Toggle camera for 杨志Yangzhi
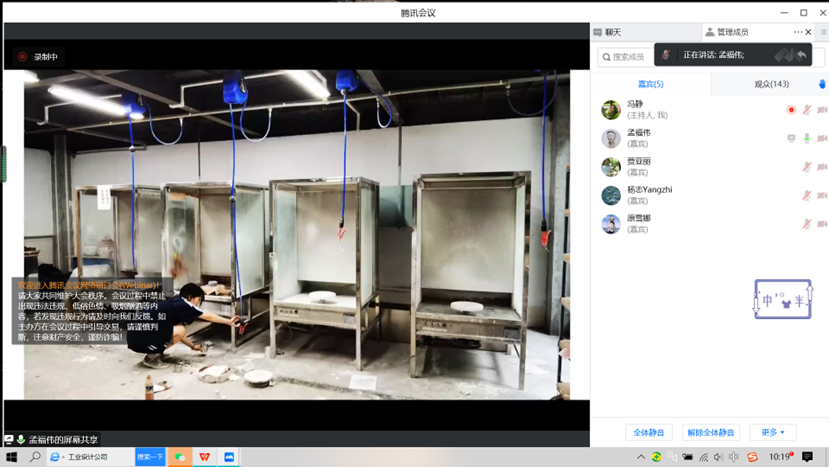The height and width of the screenshot is (467, 829). [822, 196]
